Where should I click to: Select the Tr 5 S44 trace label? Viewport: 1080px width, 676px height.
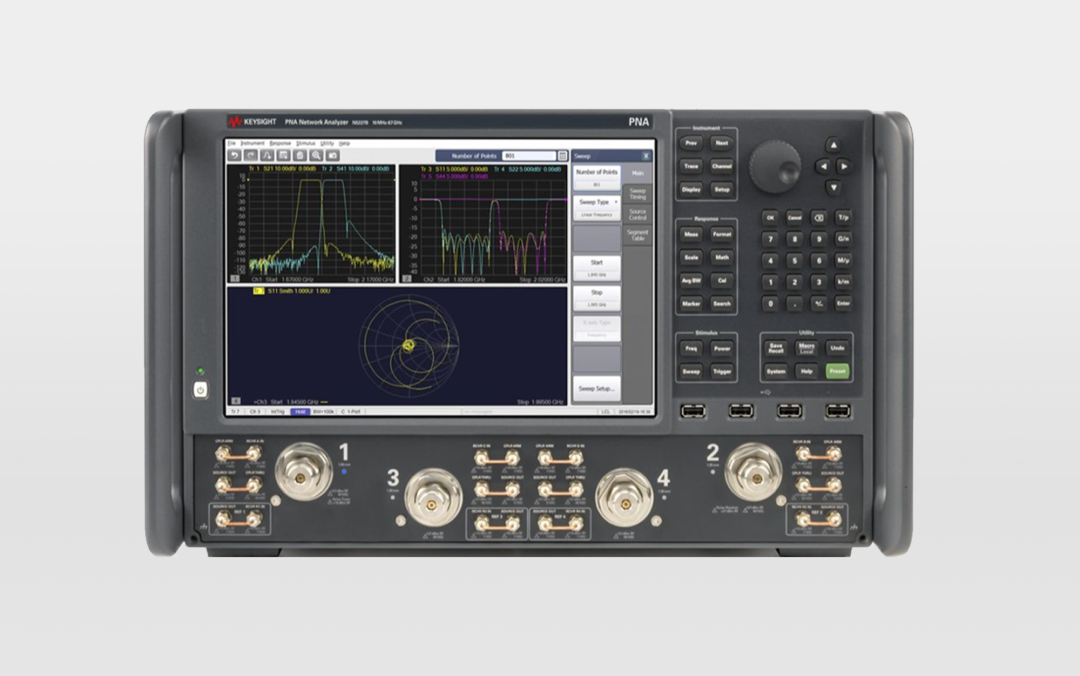[455, 176]
